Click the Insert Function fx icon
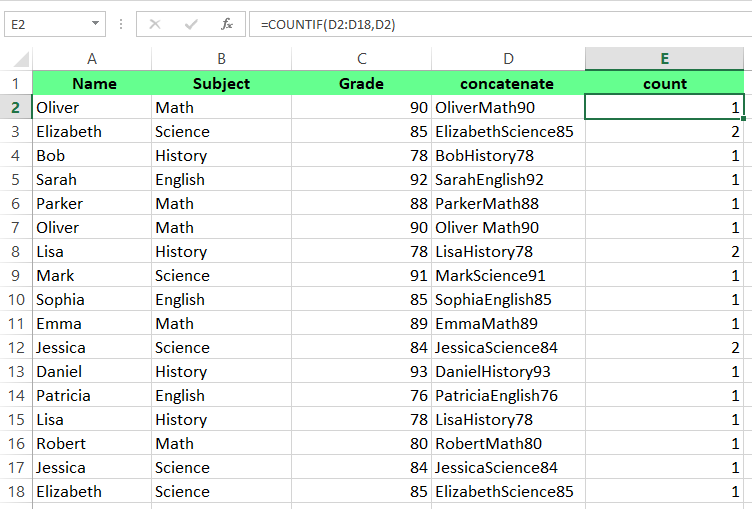The width and height of the screenshot is (752, 509). pyautogui.click(x=227, y=24)
